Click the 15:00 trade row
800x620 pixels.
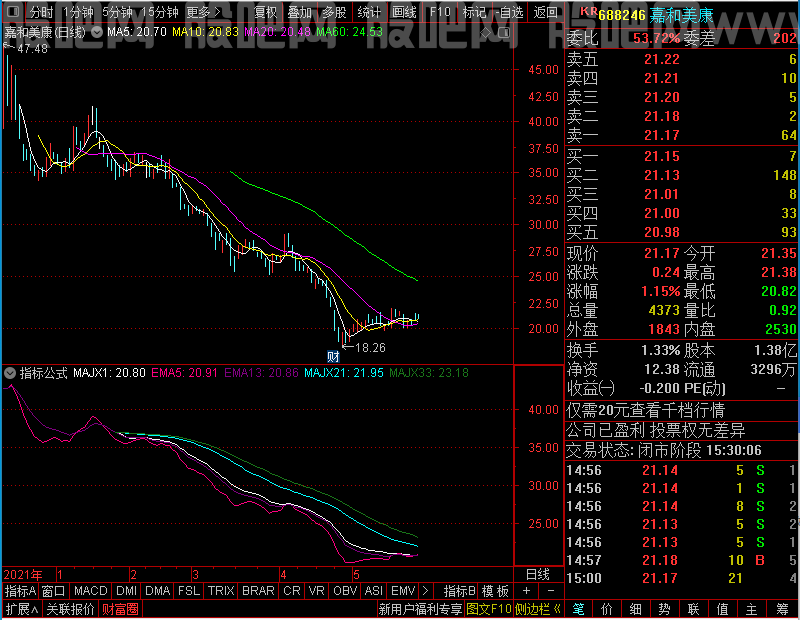pos(682,578)
